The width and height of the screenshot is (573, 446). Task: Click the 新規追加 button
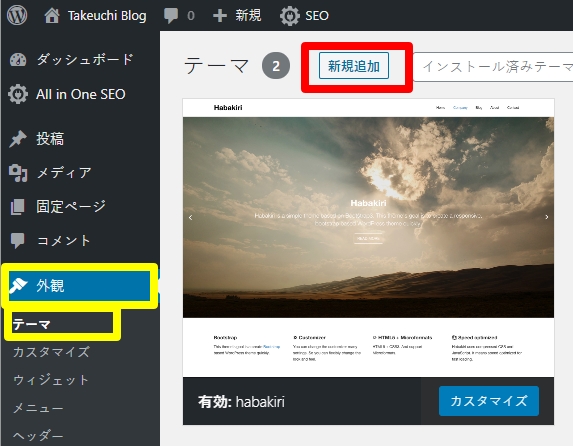(x=353, y=66)
